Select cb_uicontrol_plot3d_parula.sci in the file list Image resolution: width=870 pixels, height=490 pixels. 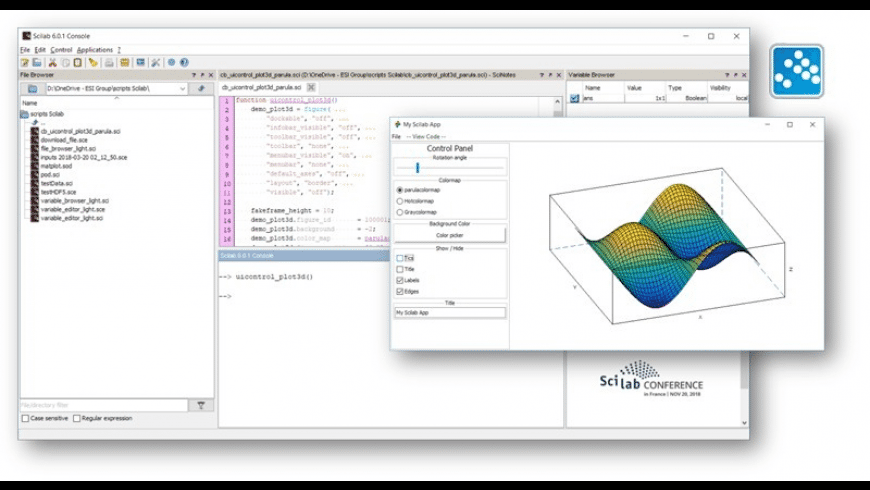tap(80, 132)
